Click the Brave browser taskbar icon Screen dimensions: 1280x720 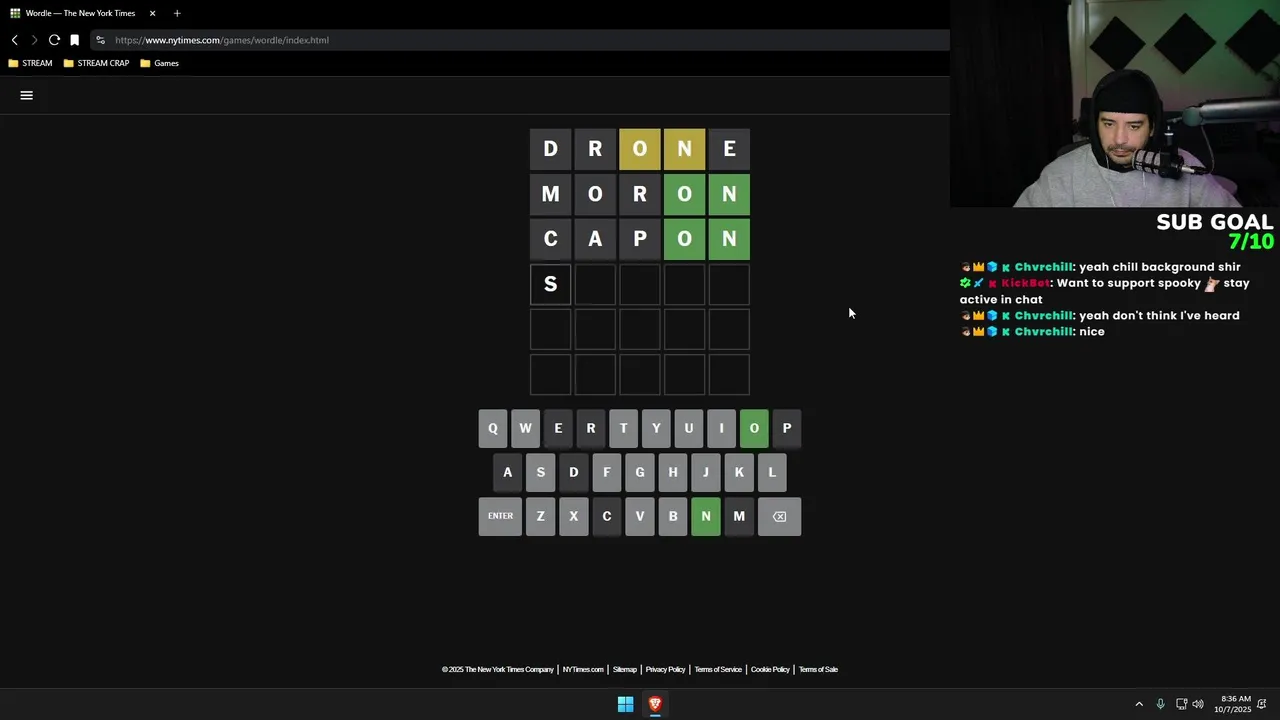(655, 704)
